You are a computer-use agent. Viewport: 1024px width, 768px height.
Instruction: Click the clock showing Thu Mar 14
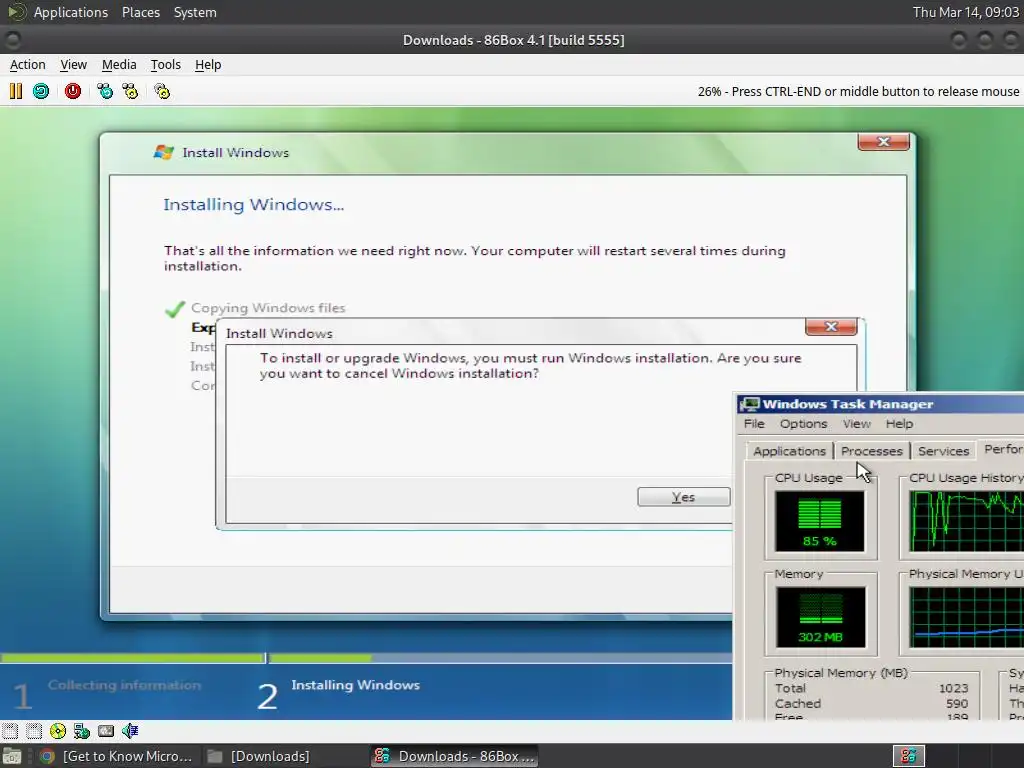[965, 12]
